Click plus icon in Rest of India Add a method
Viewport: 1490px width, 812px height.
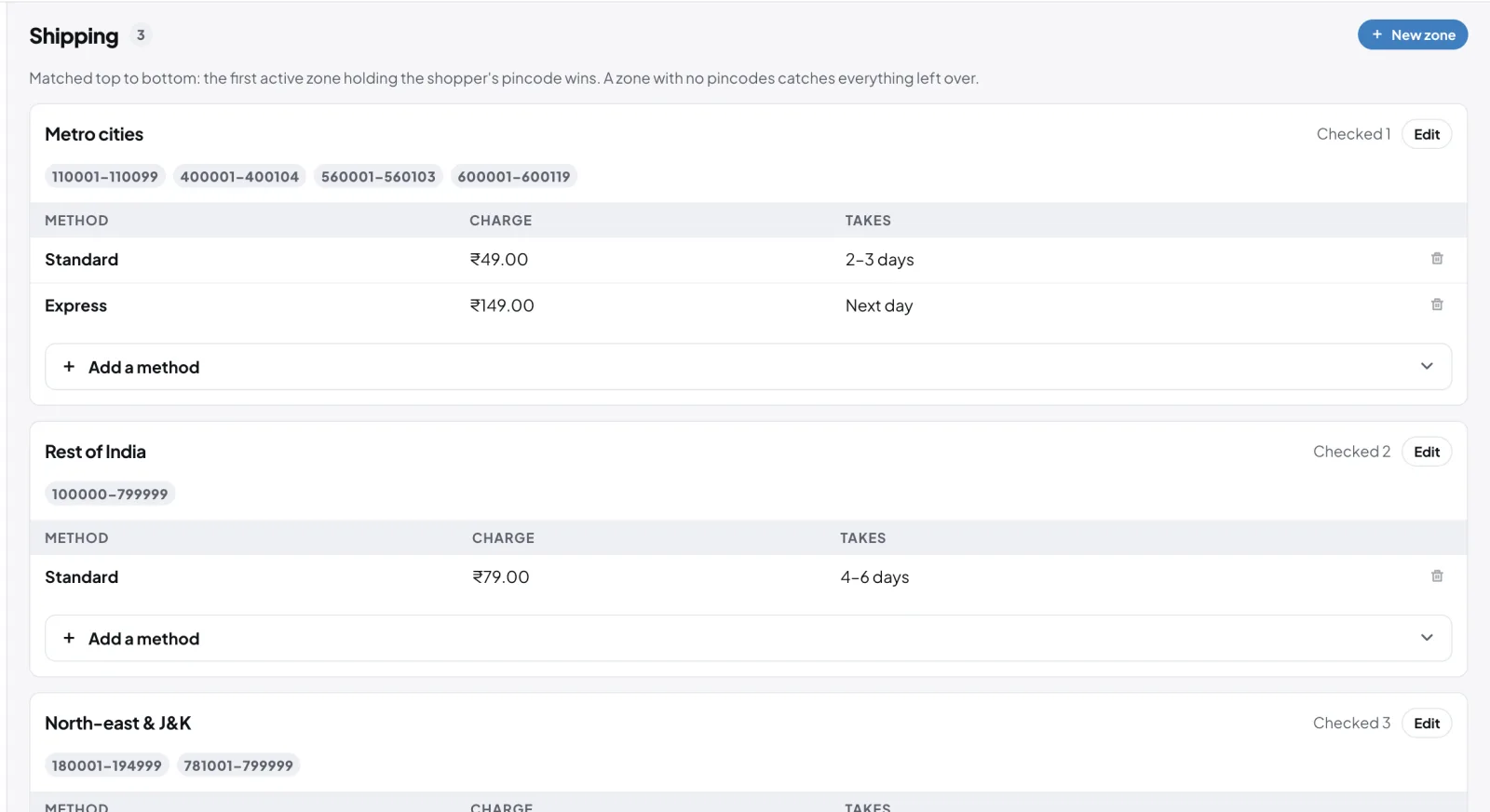click(69, 638)
